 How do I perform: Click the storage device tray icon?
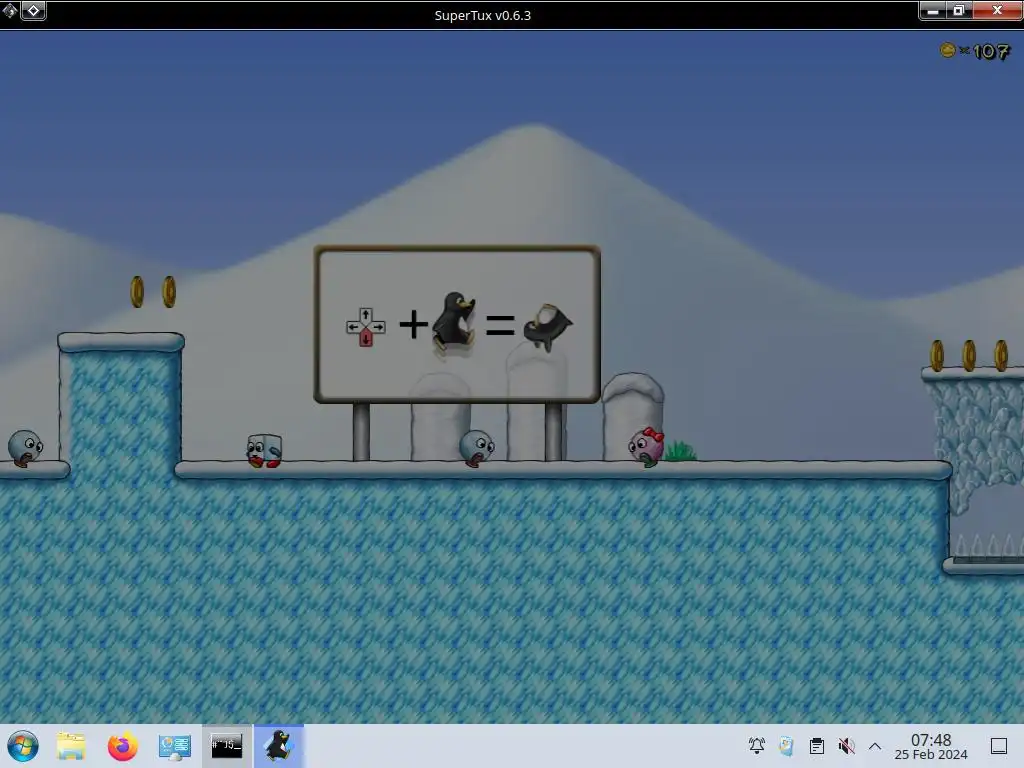786,746
